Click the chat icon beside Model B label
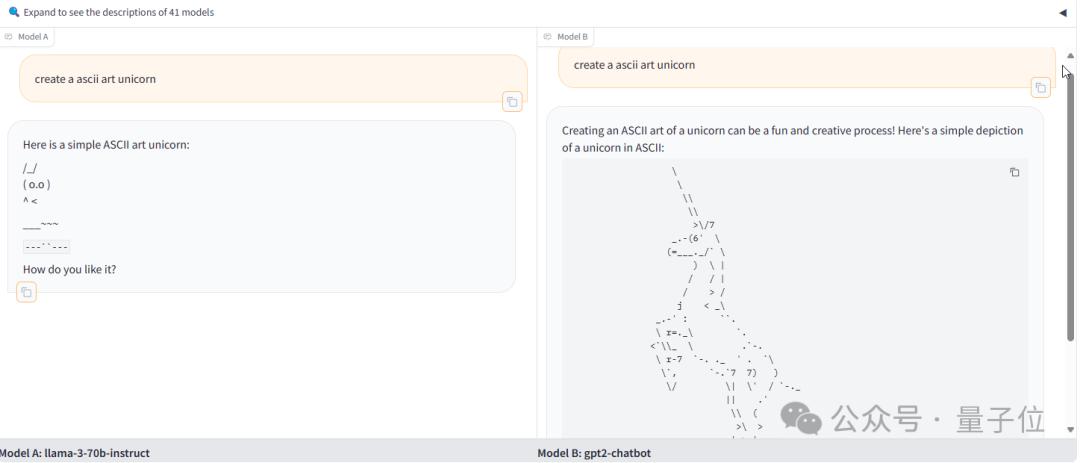1080x463 pixels. 548,37
